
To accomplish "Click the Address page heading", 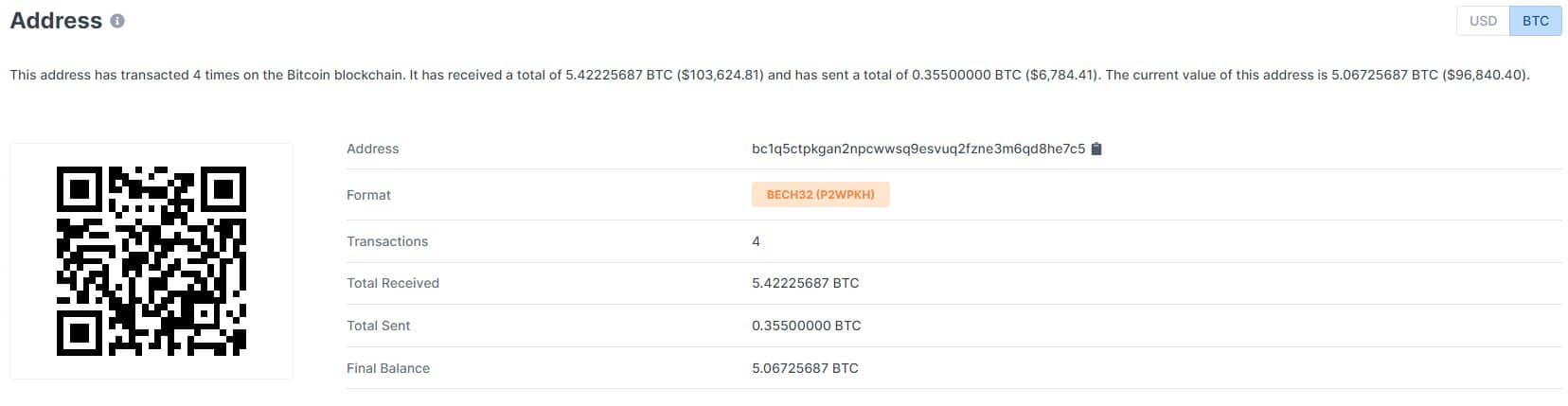I will (x=56, y=21).
